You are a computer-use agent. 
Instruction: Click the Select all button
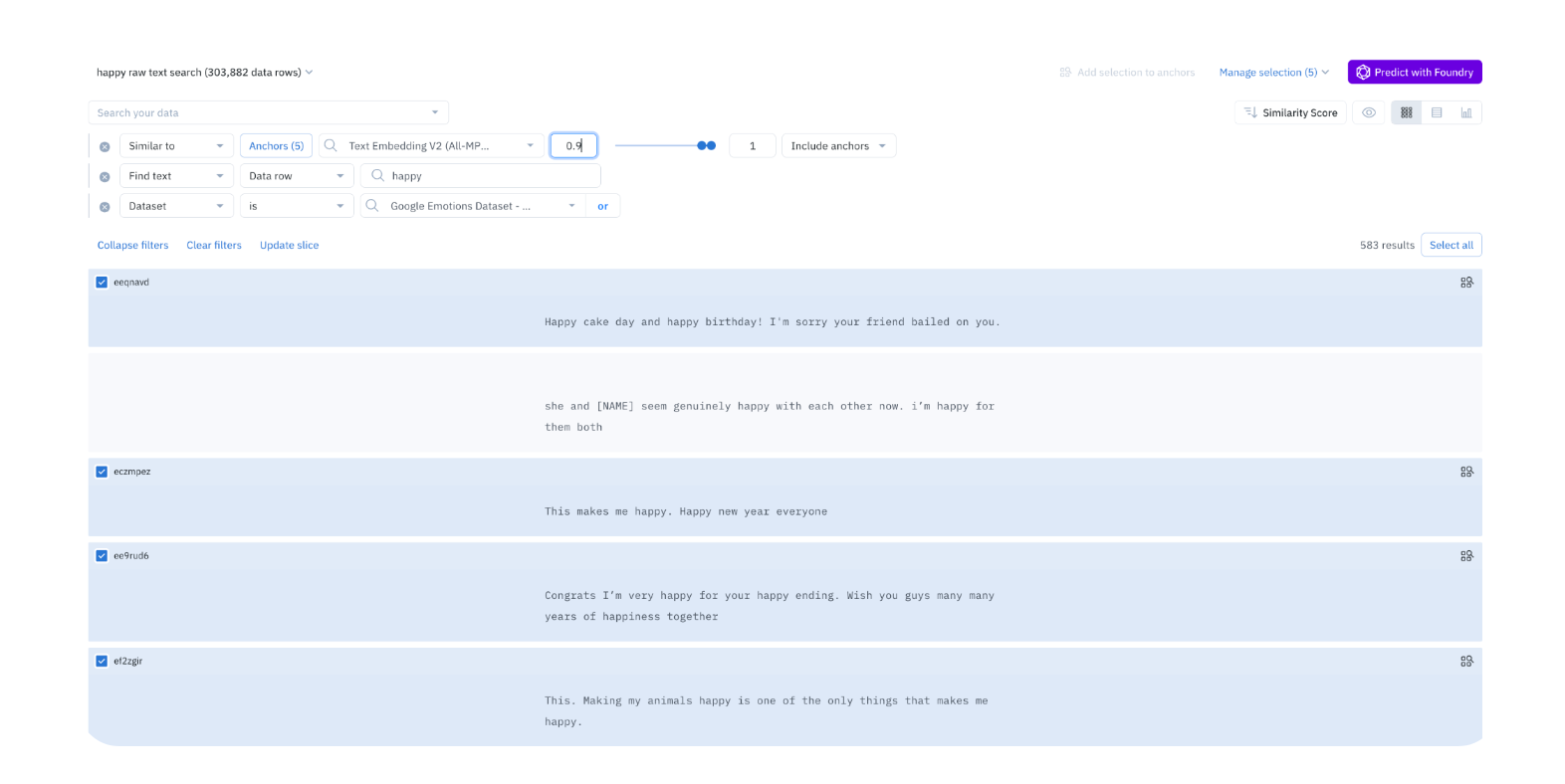tap(1452, 245)
